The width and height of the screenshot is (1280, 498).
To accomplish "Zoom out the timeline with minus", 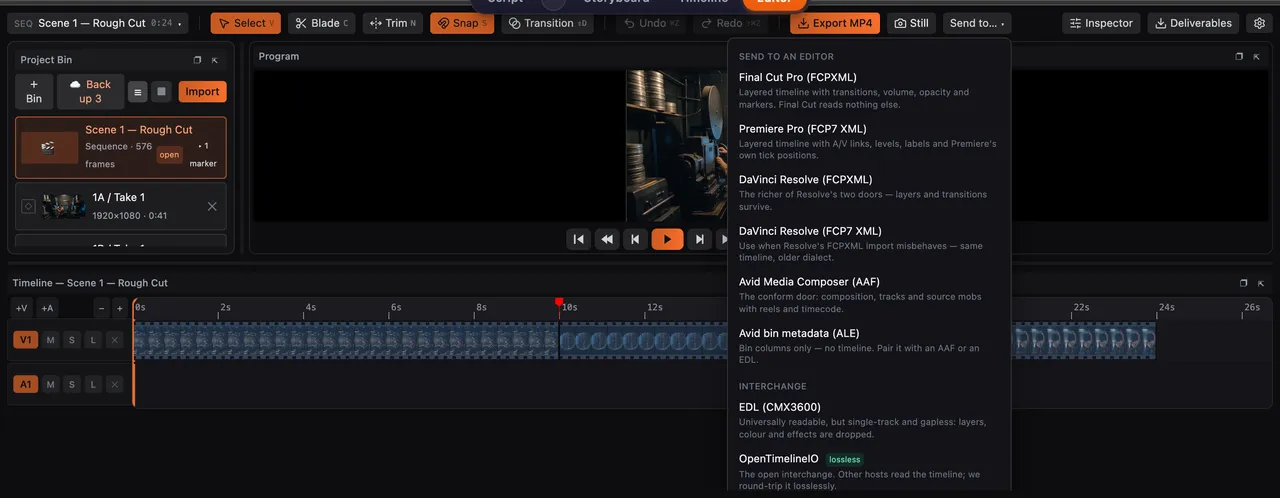I will (101, 308).
